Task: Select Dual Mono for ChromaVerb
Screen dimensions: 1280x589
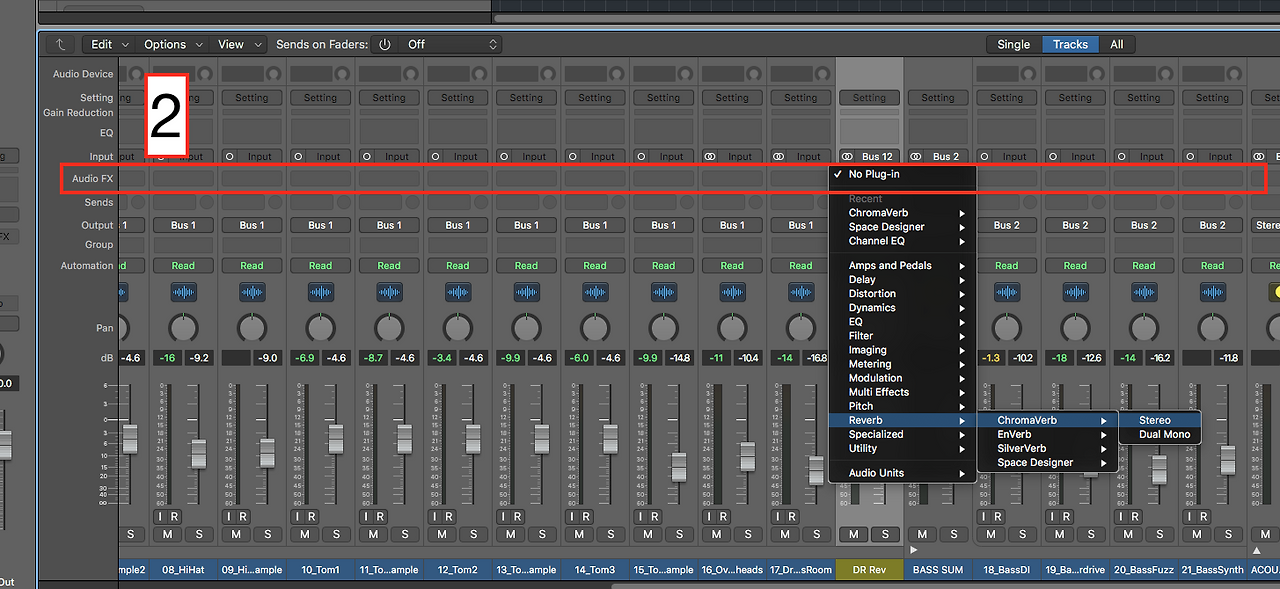Action: coord(1160,434)
